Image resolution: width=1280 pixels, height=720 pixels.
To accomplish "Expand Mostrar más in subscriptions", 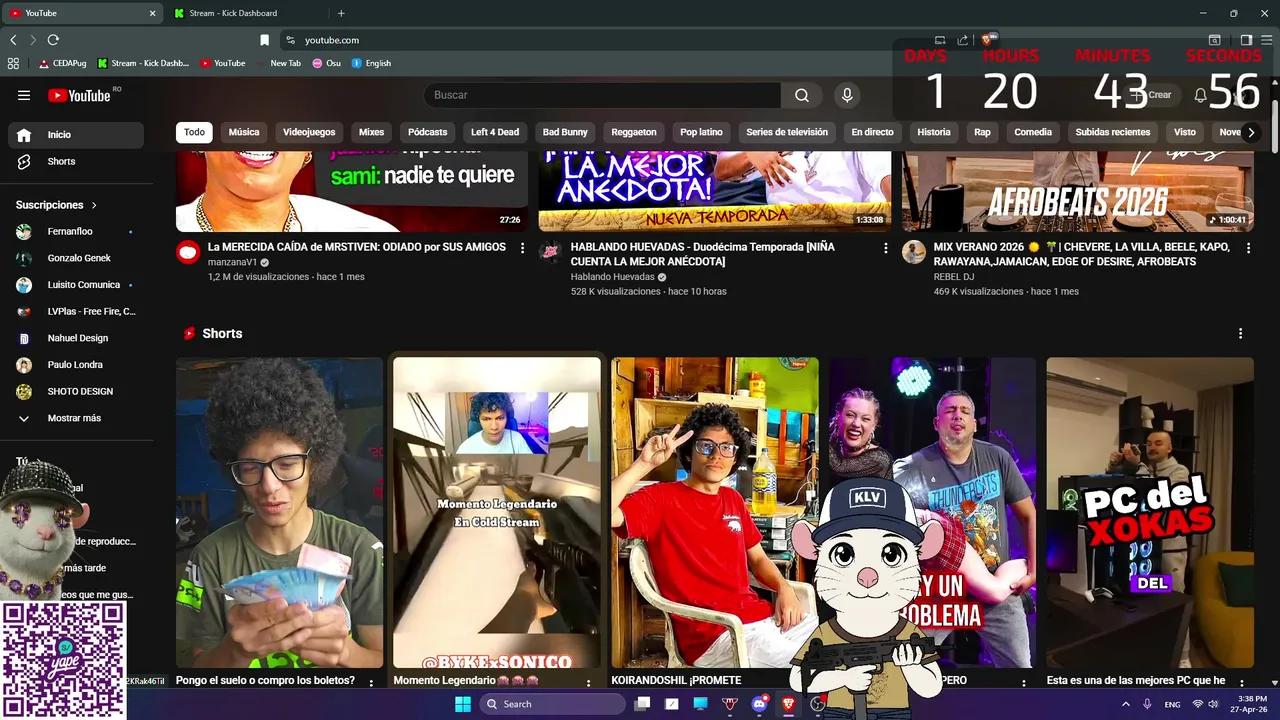I will click(76, 418).
